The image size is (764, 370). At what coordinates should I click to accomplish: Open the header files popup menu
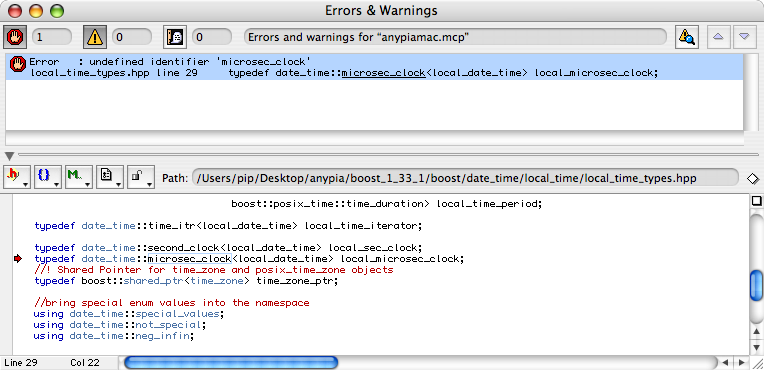coord(17,177)
